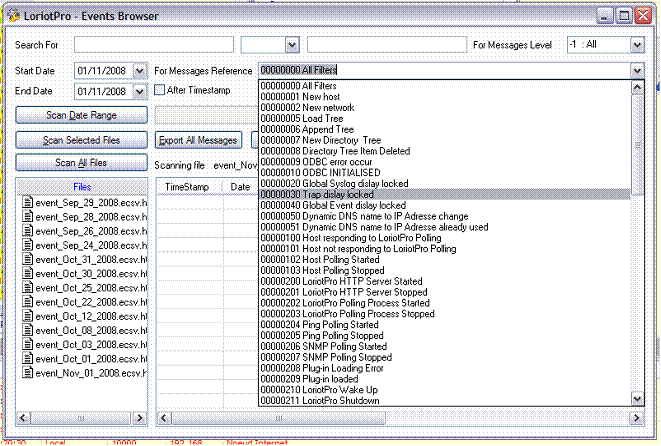Select 00000202 Polling Process Started
Viewport: 661px width, 446px height.
click(x=445, y=303)
